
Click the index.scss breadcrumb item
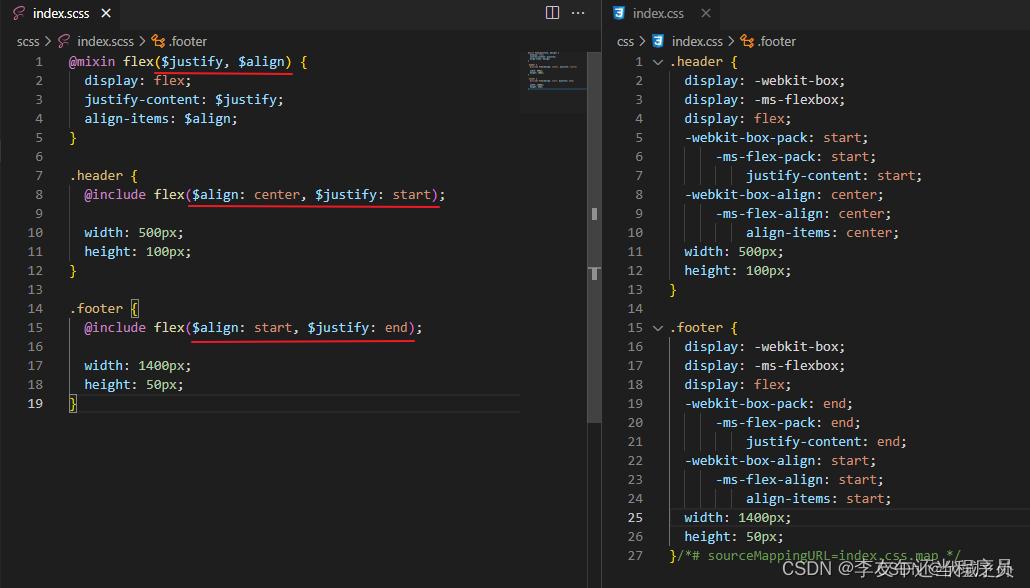104,41
